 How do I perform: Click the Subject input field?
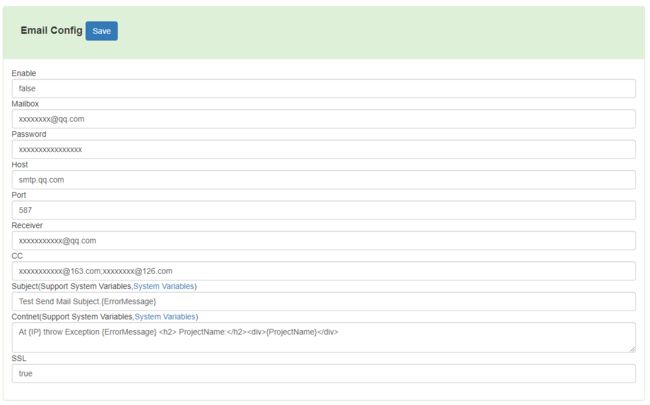coord(323,301)
